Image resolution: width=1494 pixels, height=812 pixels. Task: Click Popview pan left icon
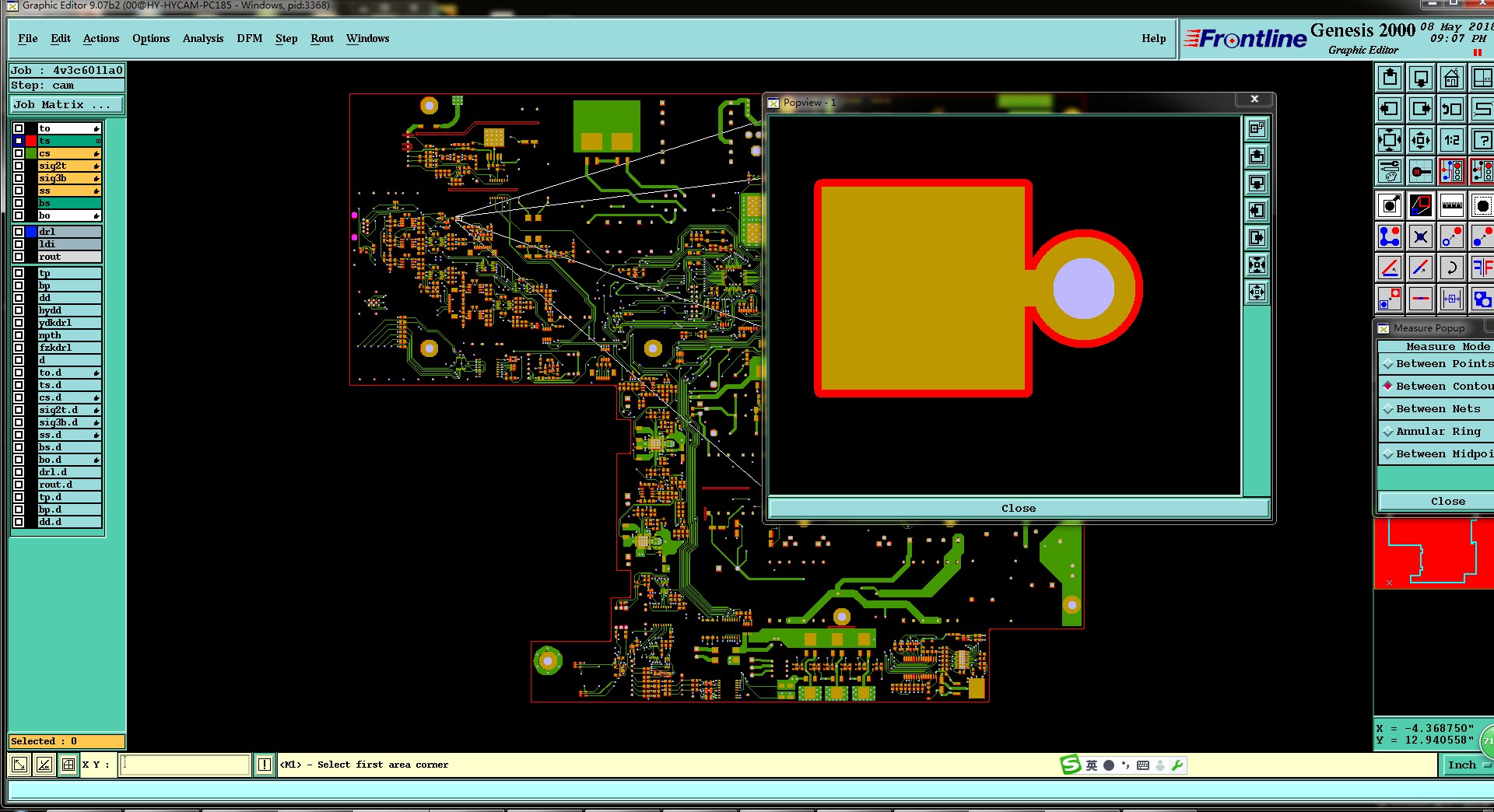1257,211
